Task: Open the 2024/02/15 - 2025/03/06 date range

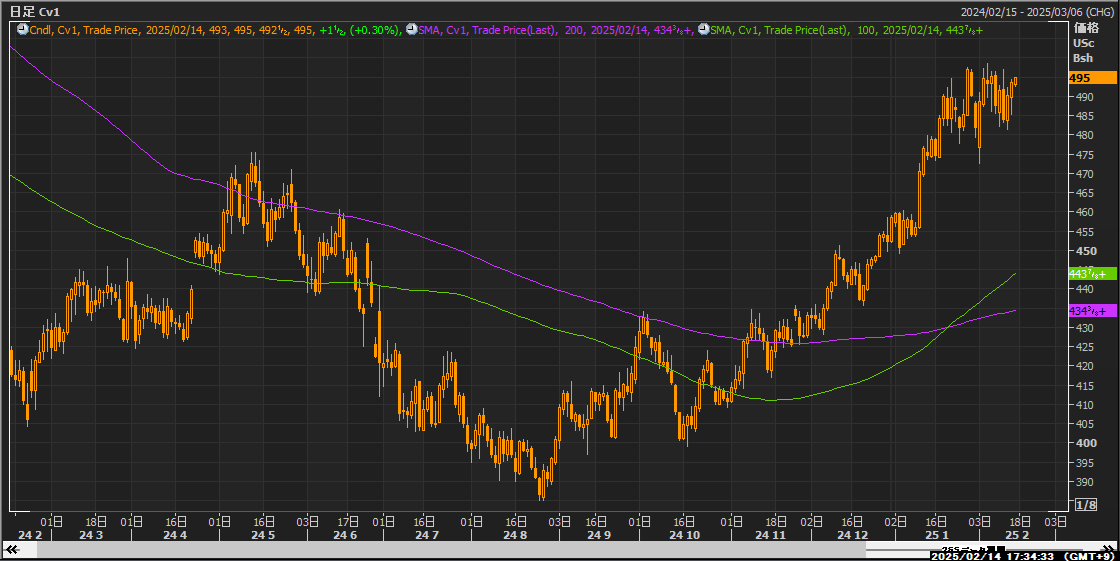Action: click(x=1036, y=12)
